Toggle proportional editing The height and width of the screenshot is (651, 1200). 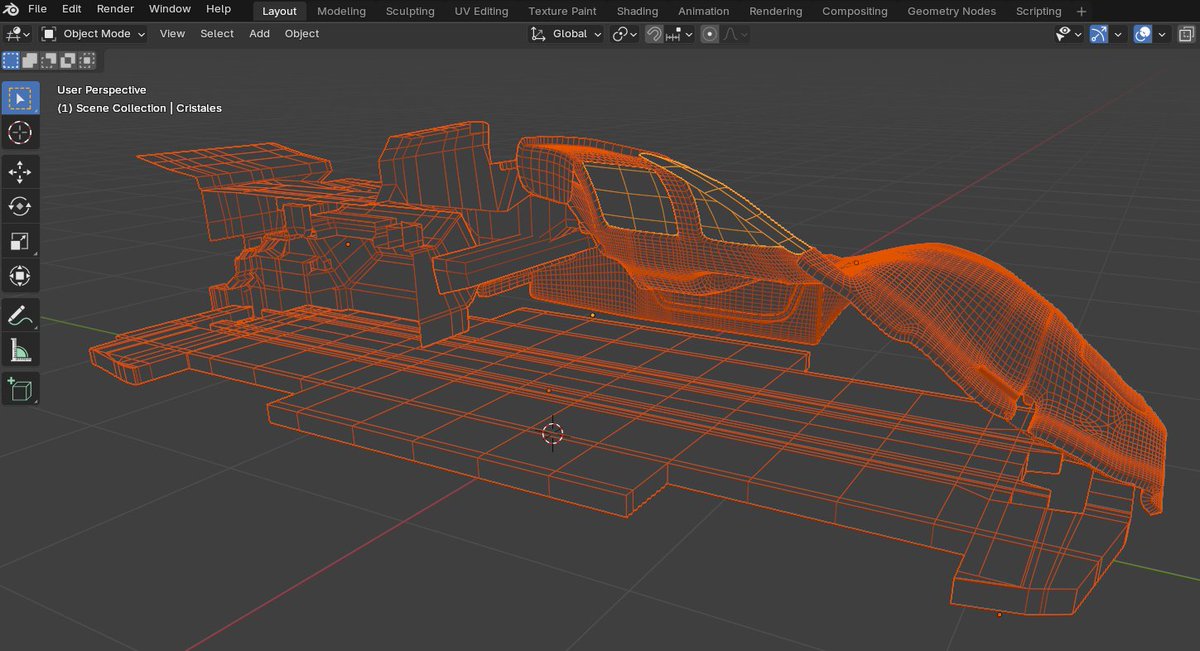click(710, 34)
